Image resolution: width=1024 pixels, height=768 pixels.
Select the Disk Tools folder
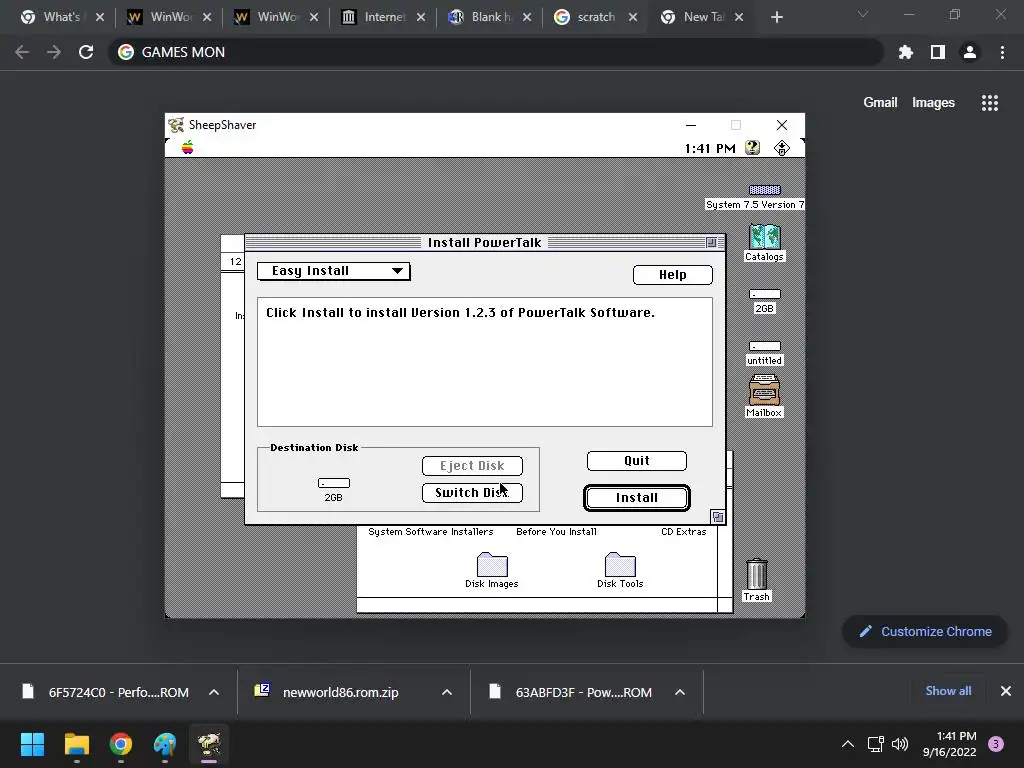coord(620,564)
